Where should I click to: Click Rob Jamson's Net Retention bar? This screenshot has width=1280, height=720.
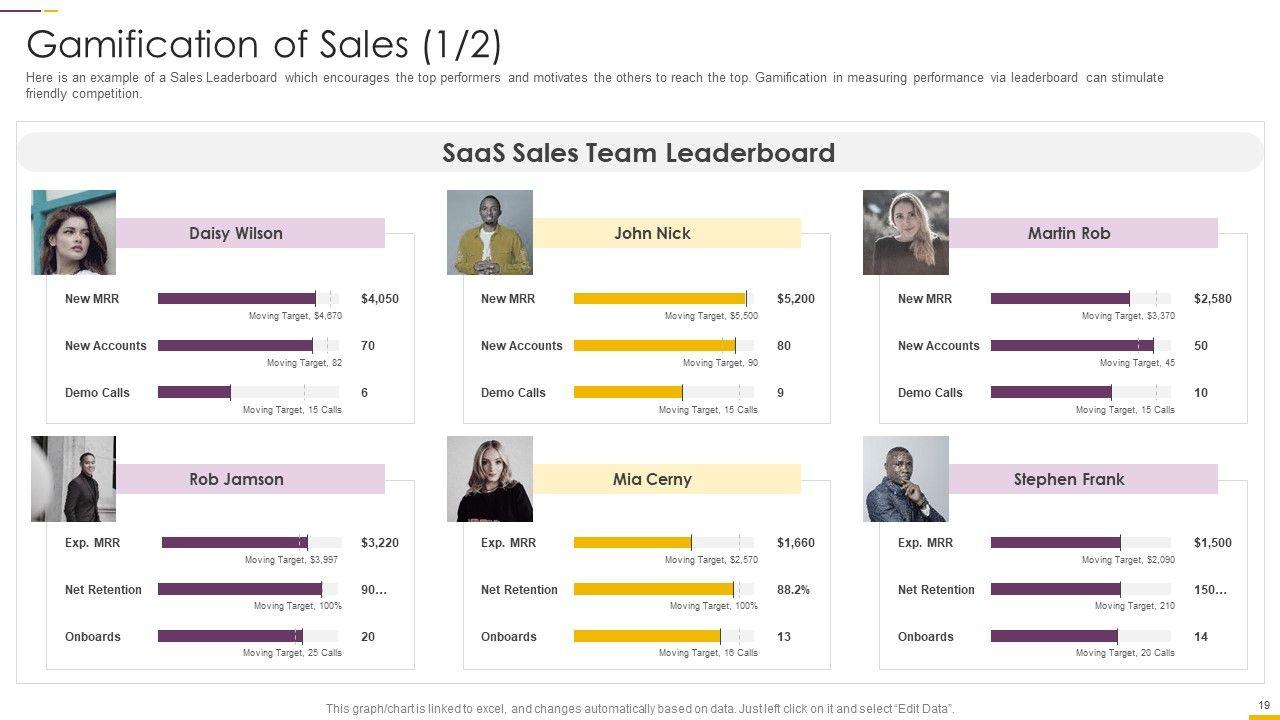(240, 589)
